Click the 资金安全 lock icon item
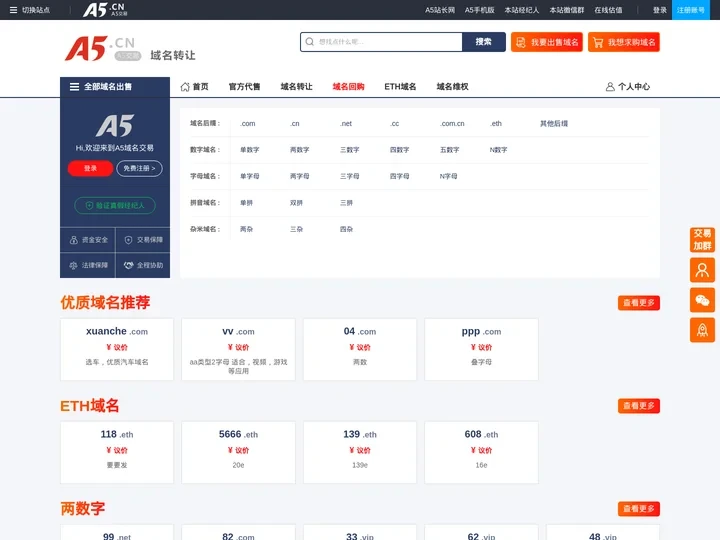 click(88, 240)
